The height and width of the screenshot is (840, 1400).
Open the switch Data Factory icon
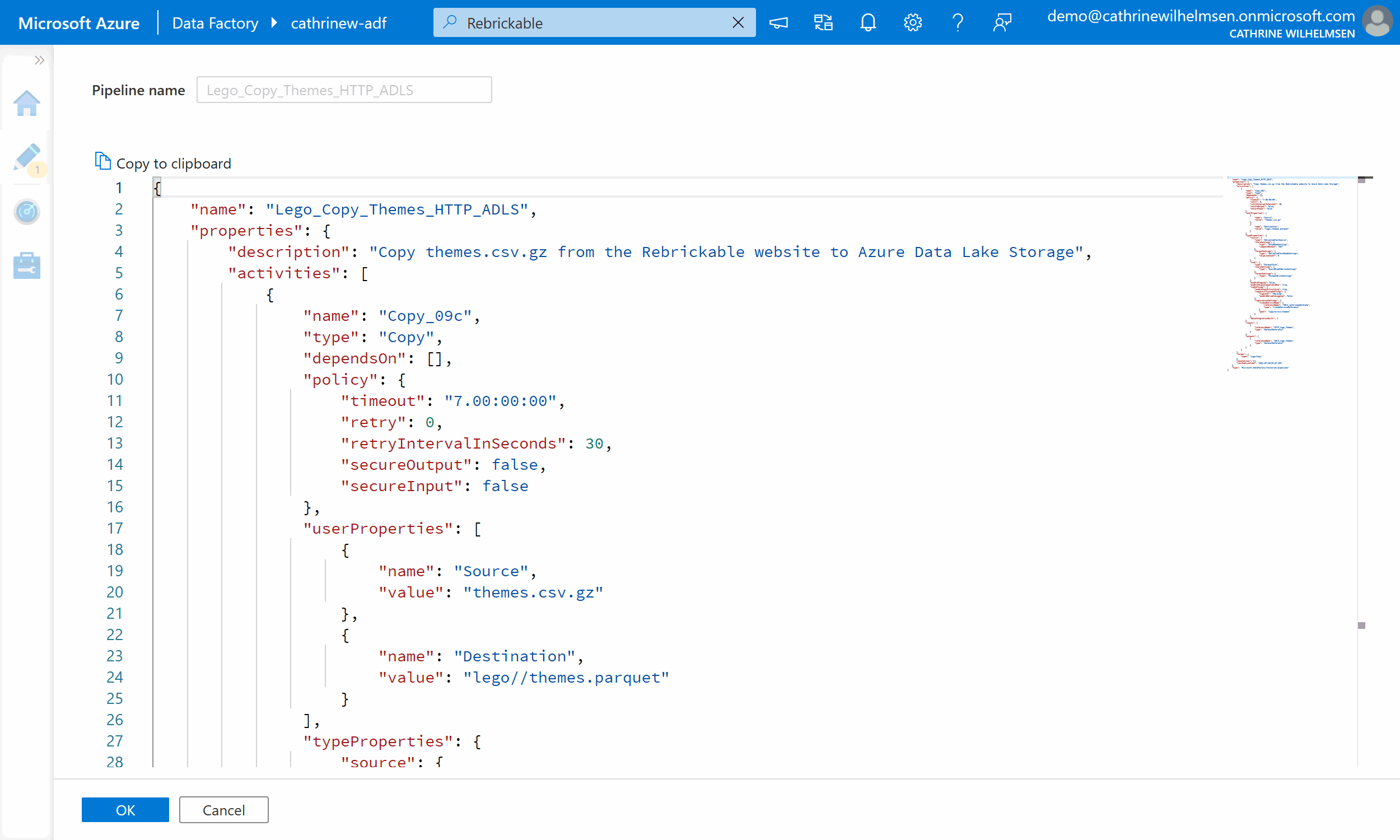point(823,22)
